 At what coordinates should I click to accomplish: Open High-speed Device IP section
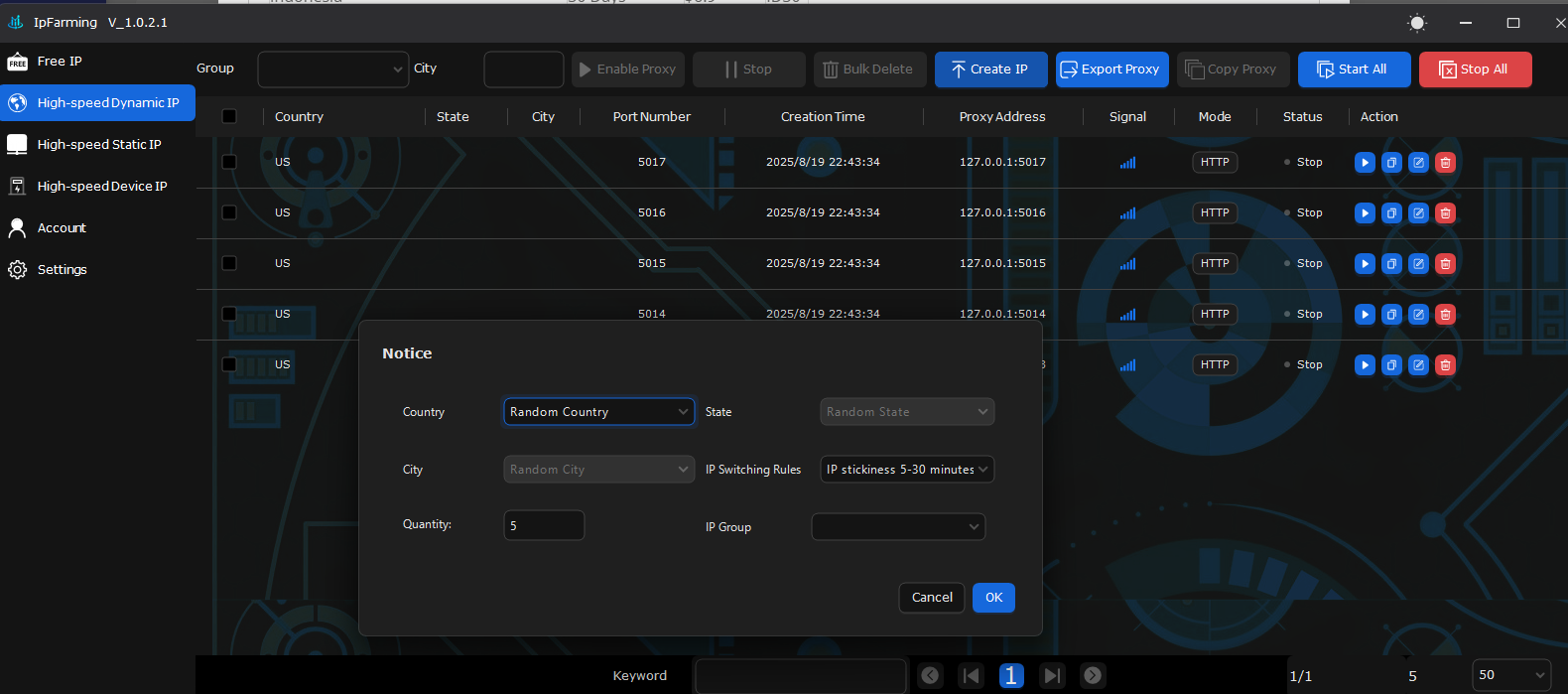97,187
